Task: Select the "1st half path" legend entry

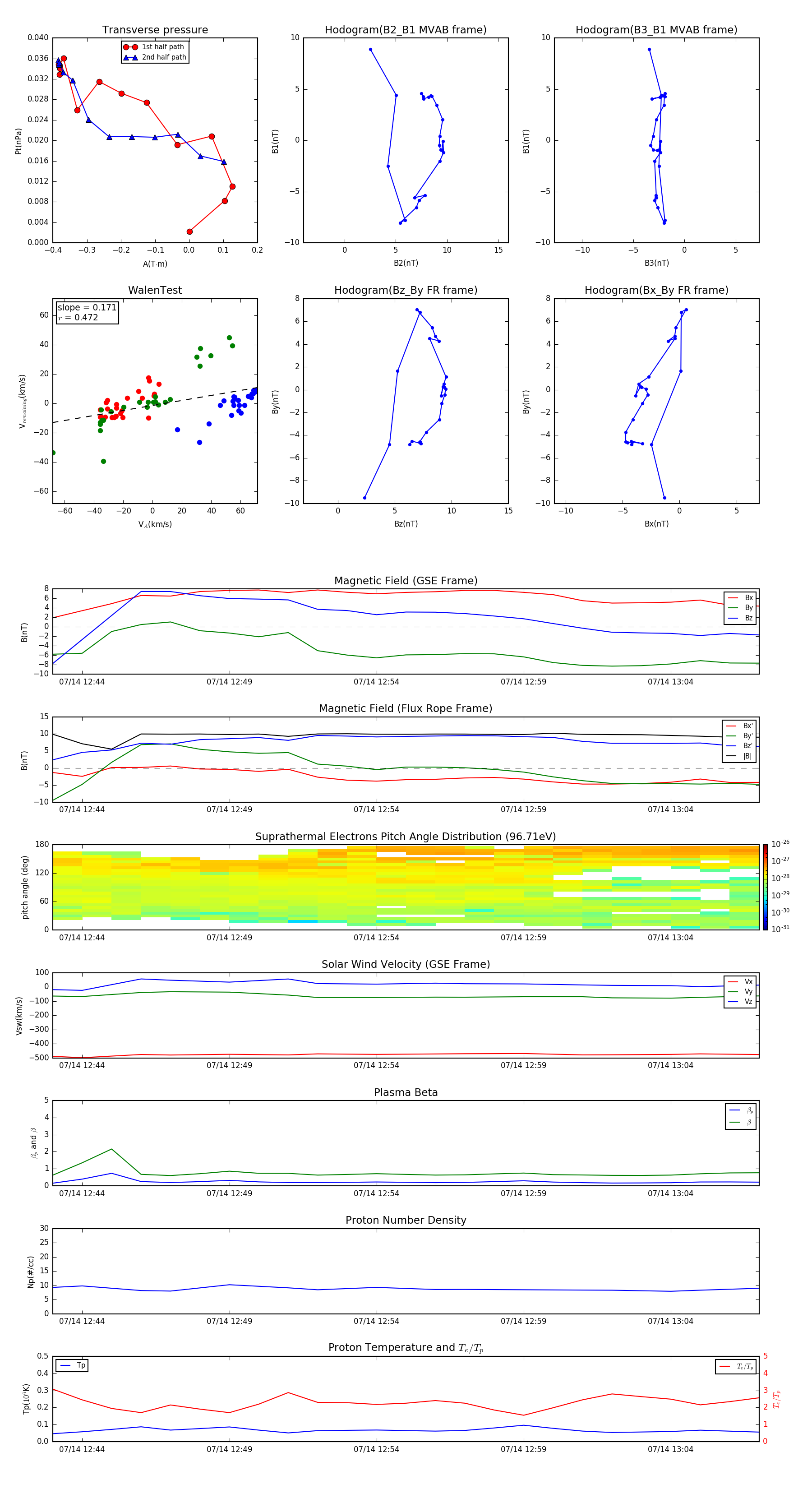Action: [154, 47]
